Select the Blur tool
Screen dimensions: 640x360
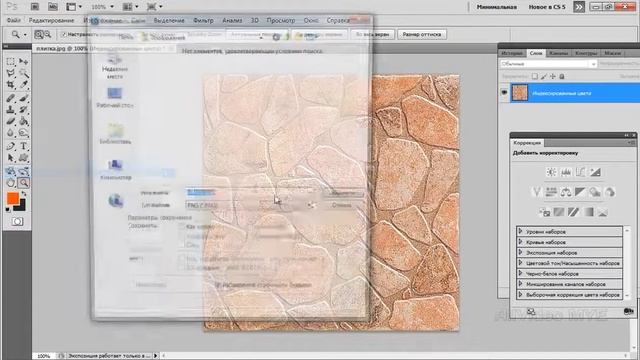(x=11, y=133)
